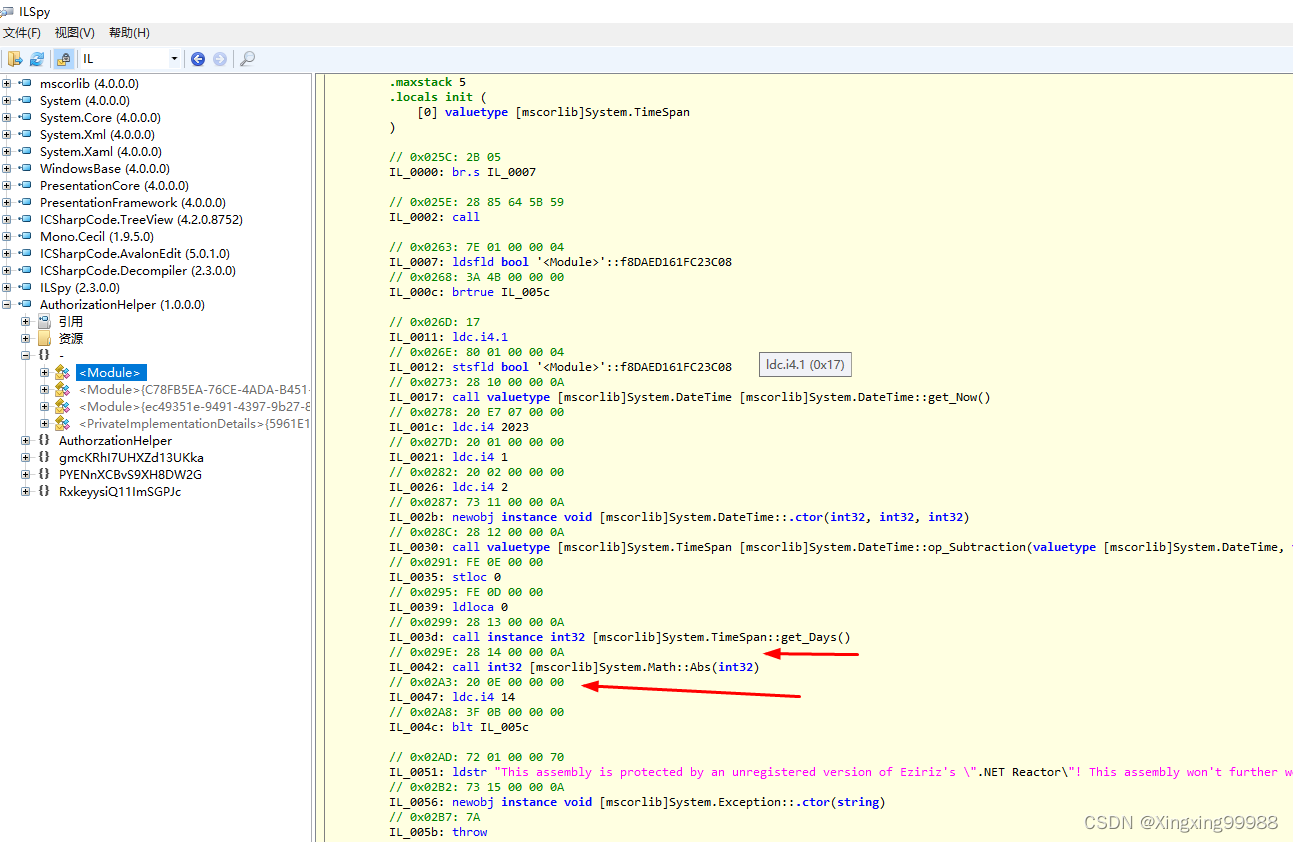1293x842 pixels.
Task: Open the IL language dropdown
Action: (x=172, y=59)
